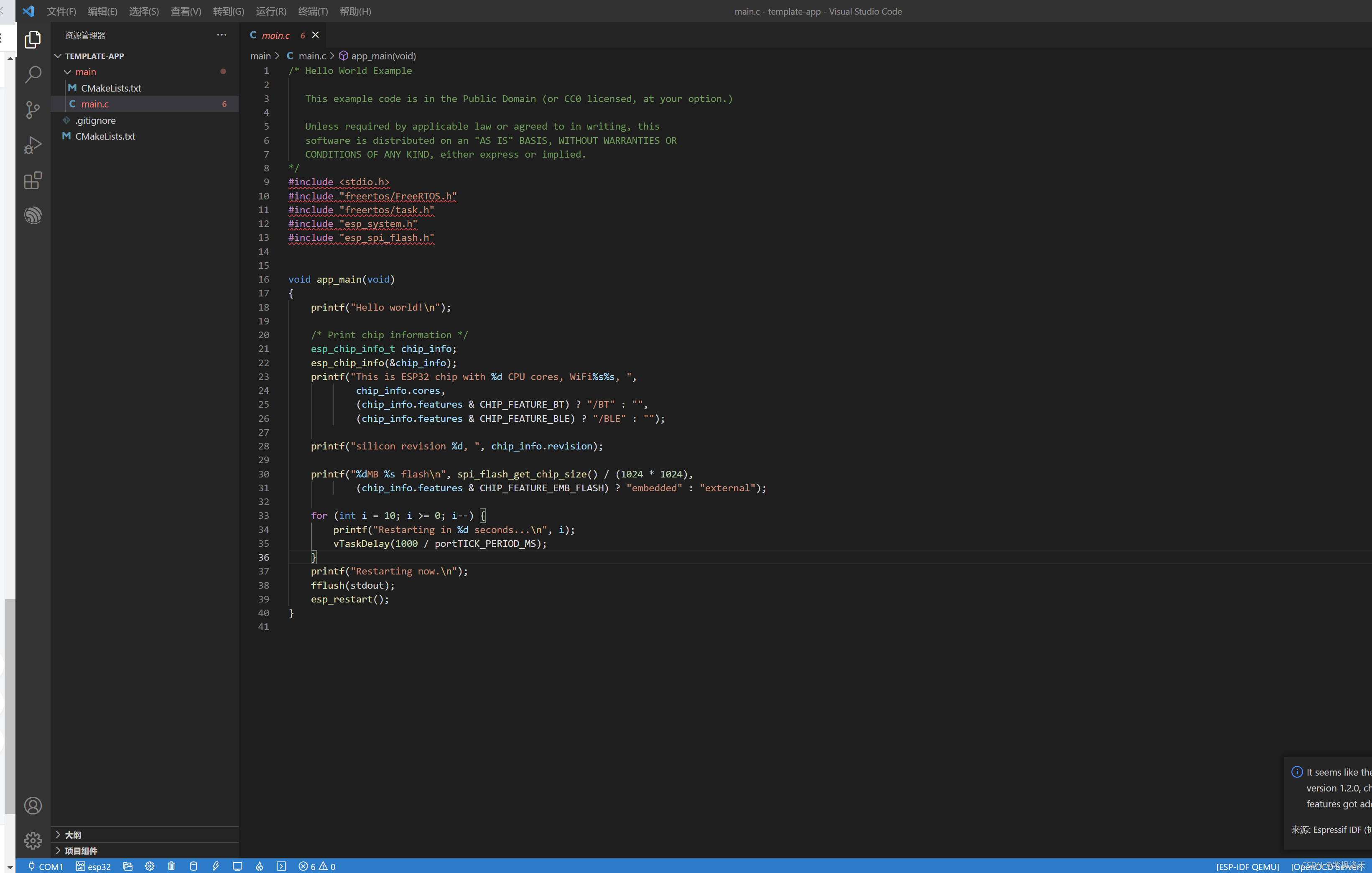
Task: Open the ESP-IDF monitor device icon
Action: (237, 866)
